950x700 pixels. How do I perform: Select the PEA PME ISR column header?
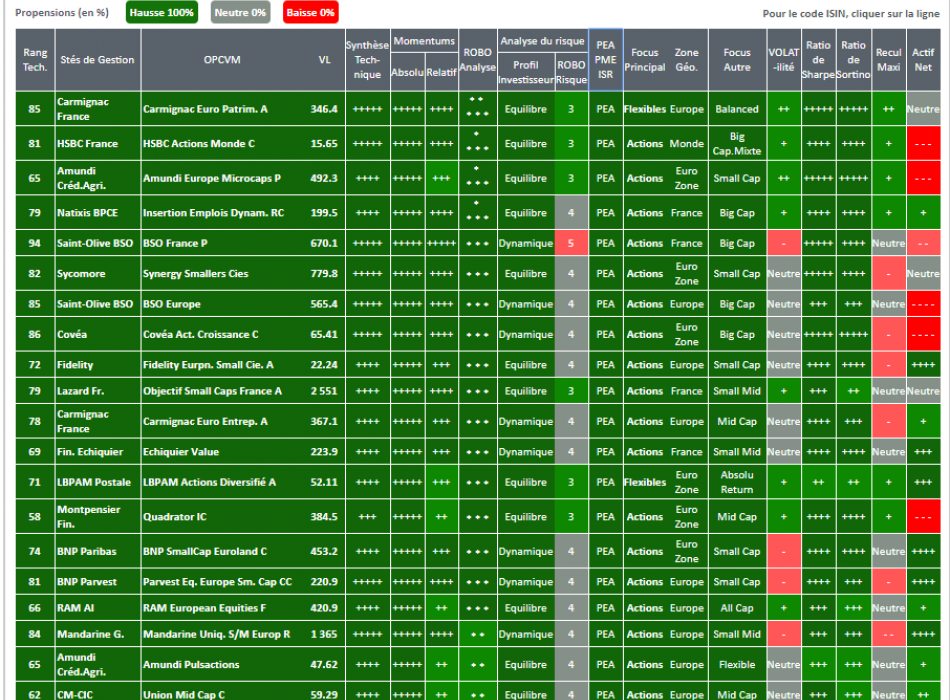pyautogui.click(x=605, y=60)
